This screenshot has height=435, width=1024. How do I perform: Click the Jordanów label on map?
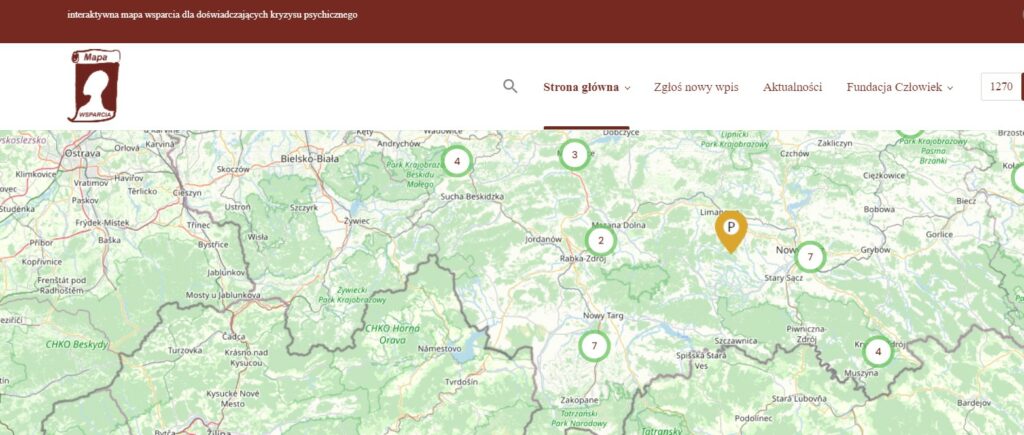(543, 239)
